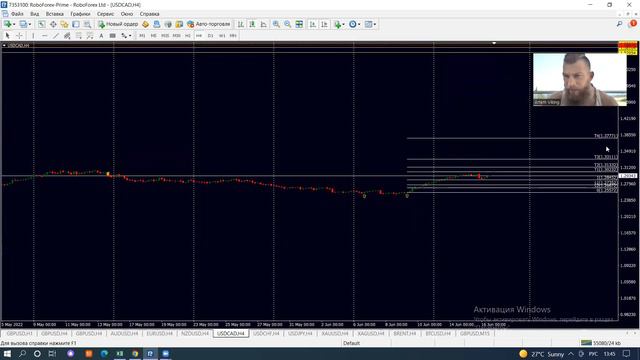This screenshot has width=640, height=360.
Task: Select the Fibonacci retracement tool
Action: pos(79,36)
